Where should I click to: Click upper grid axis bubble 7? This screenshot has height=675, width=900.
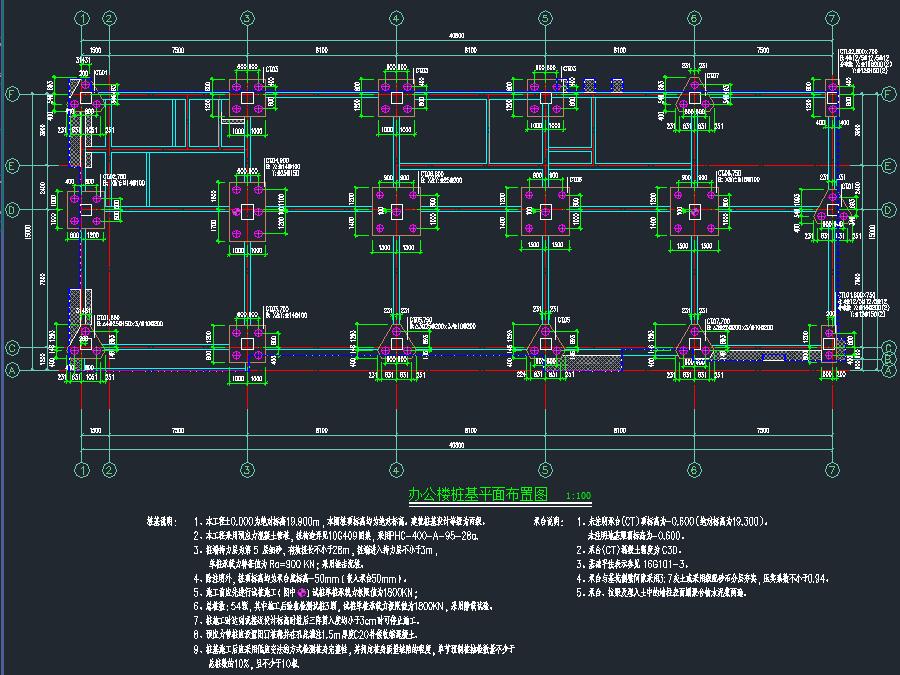pyautogui.click(x=832, y=18)
